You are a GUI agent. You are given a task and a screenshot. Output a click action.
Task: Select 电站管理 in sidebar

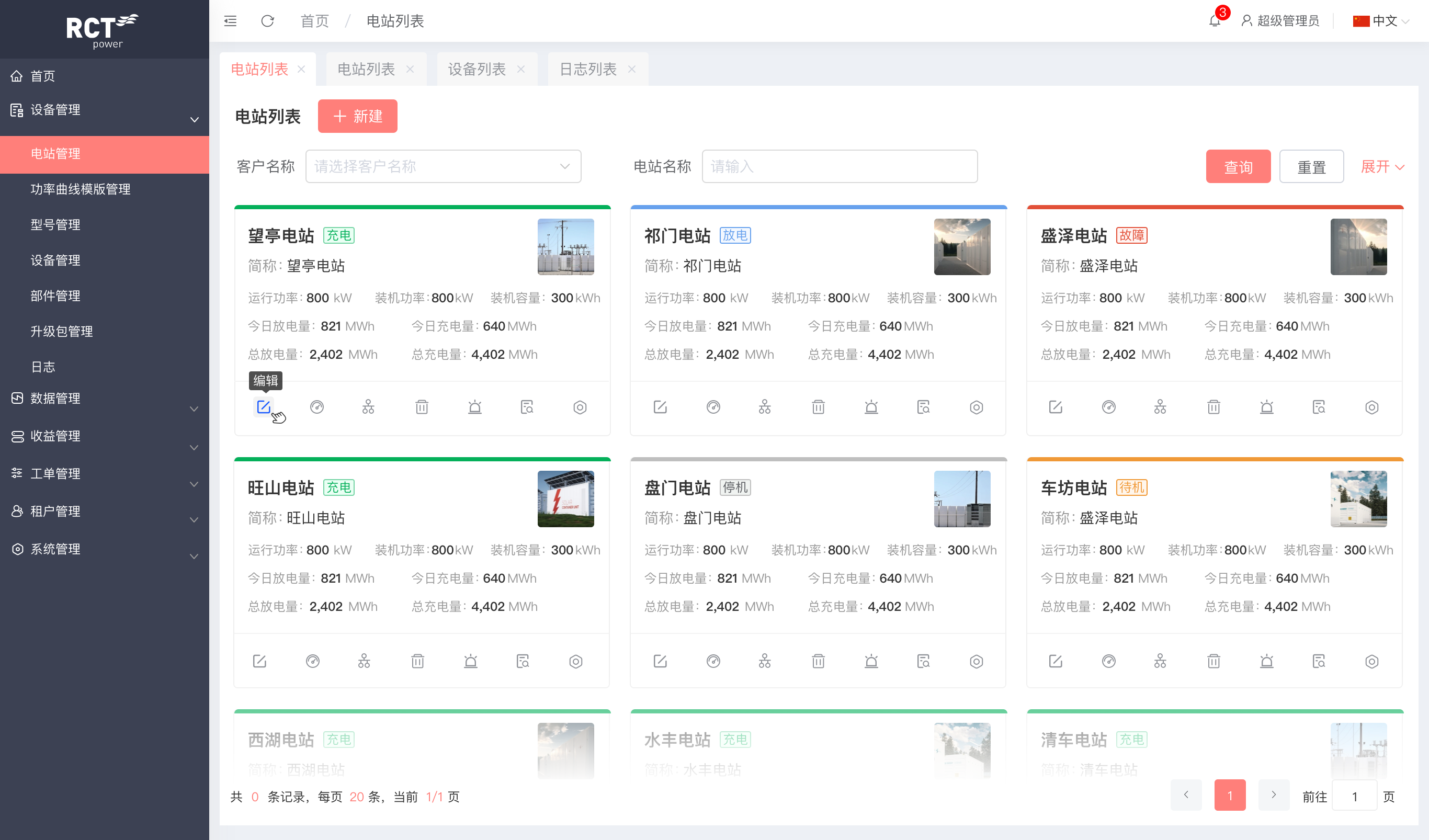pyautogui.click(x=104, y=154)
